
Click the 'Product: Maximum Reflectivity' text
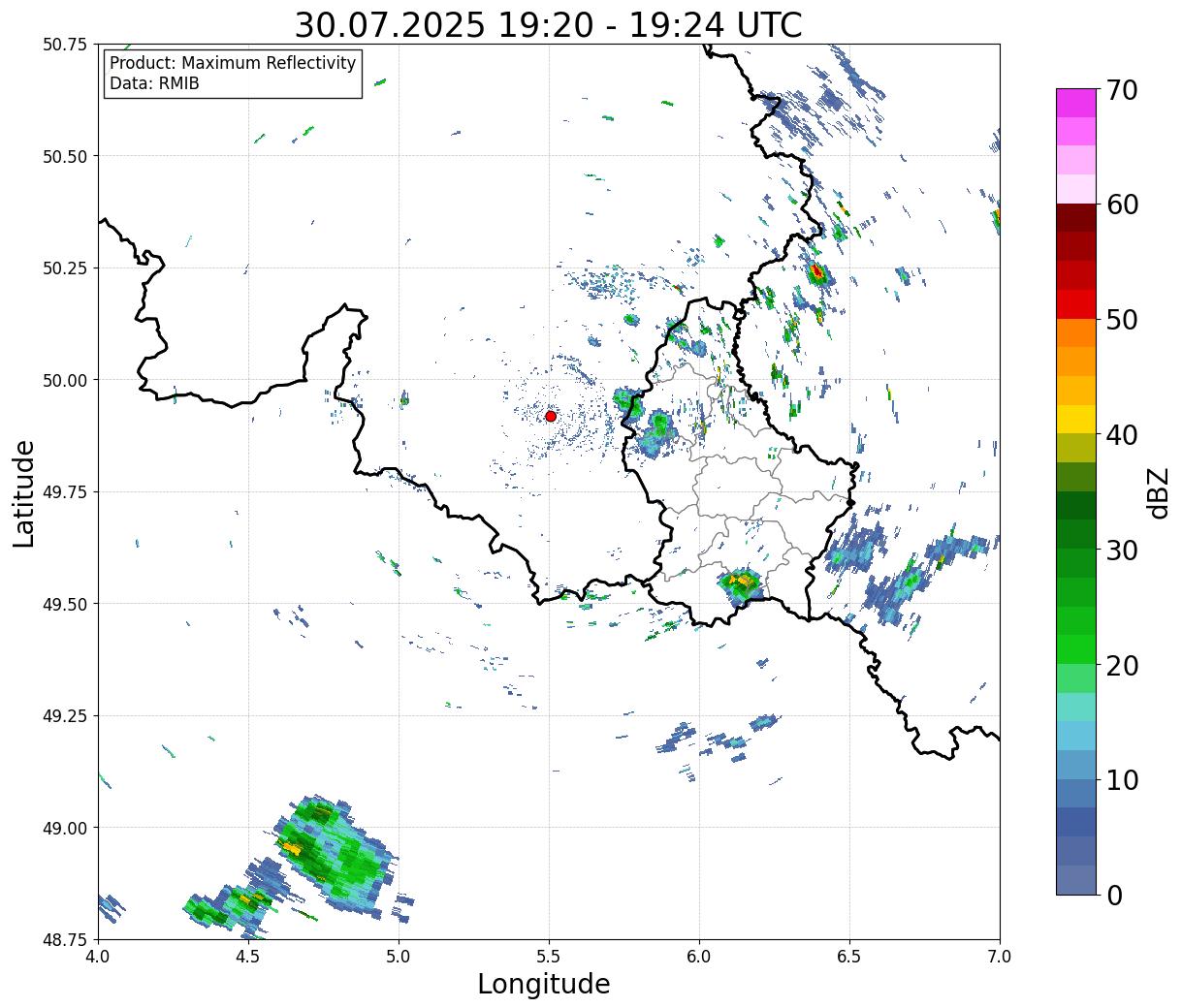tap(233, 63)
